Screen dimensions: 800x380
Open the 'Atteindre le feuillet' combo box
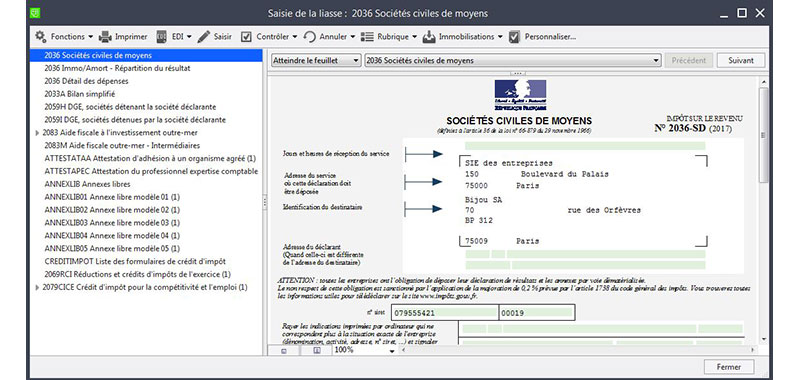pyautogui.click(x=316, y=60)
